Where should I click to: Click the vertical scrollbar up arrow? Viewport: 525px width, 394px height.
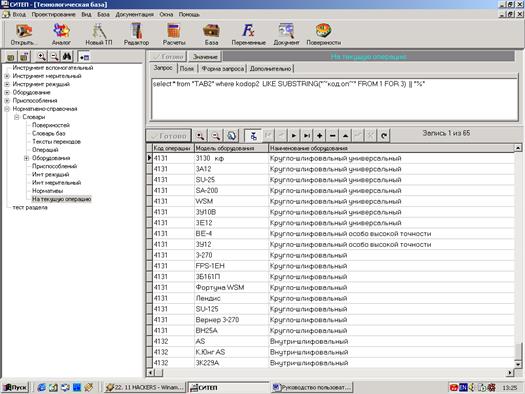[x=518, y=148]
